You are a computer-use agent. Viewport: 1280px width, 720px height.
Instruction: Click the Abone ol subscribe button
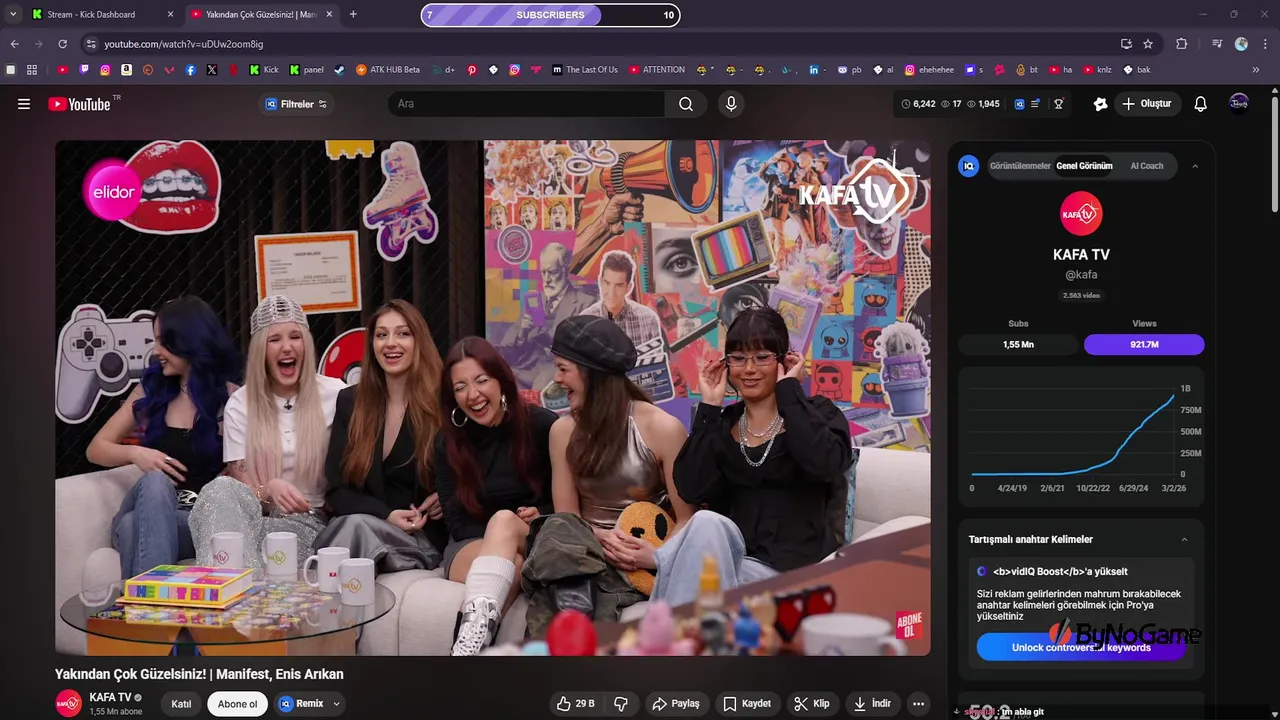[x=237, y=704]
